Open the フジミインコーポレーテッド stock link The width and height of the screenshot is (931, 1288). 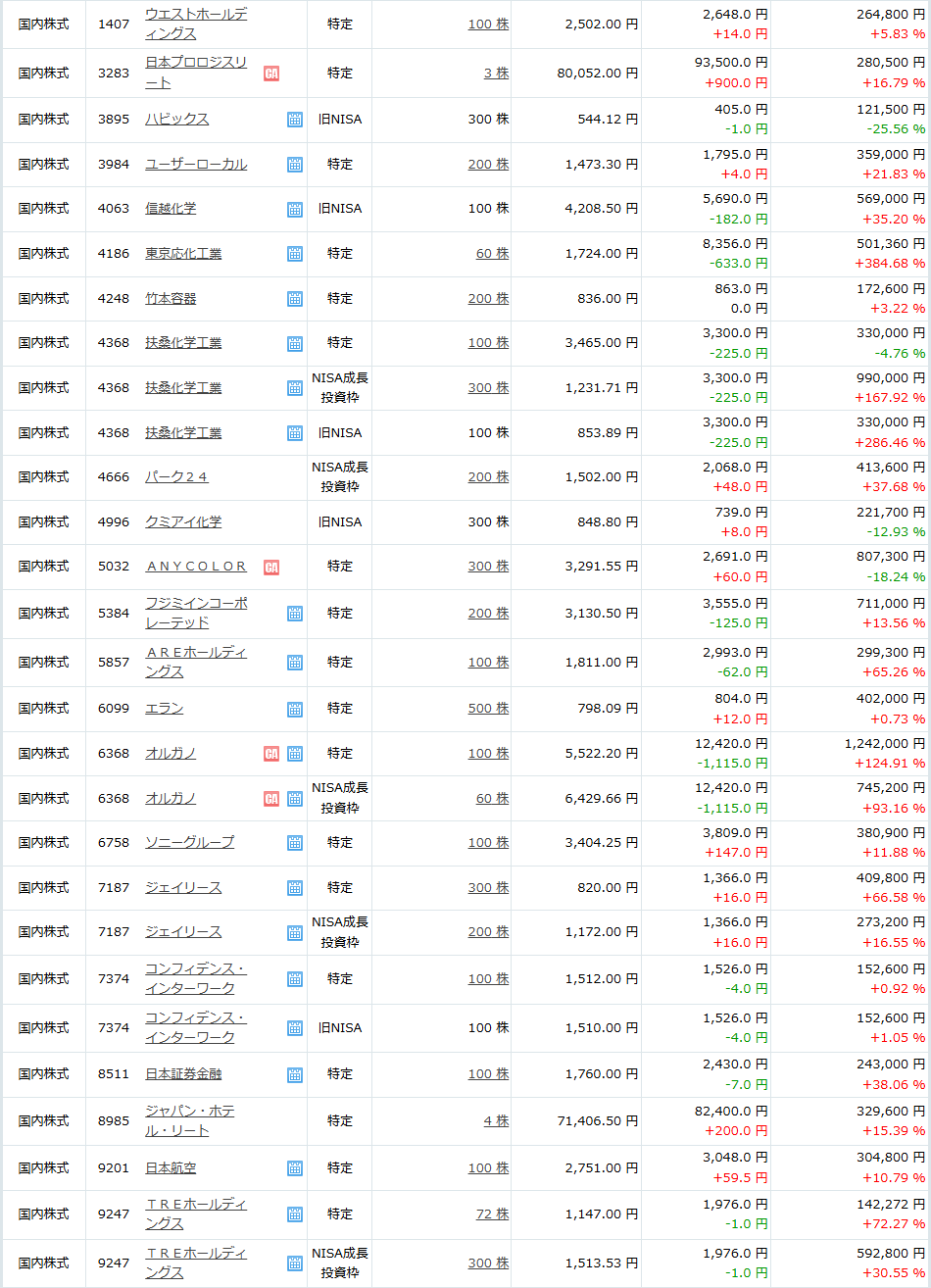196,613
